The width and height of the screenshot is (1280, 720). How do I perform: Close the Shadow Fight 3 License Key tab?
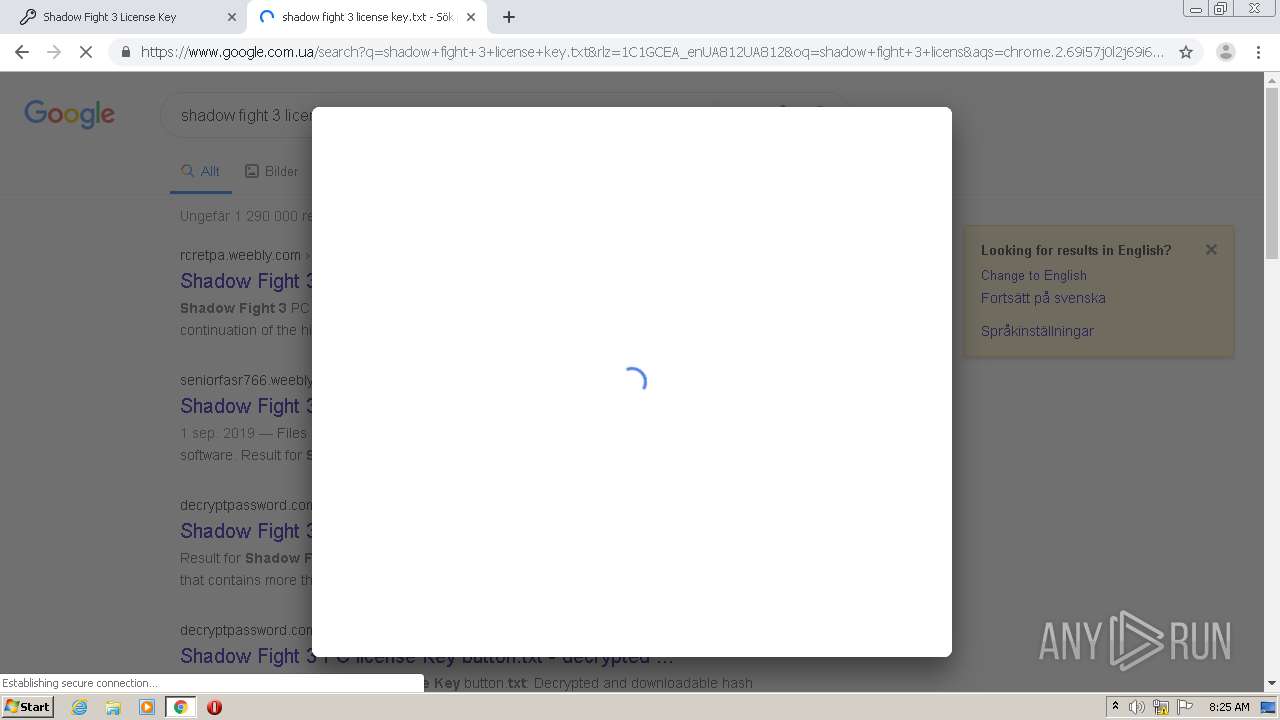click(232, 17)
